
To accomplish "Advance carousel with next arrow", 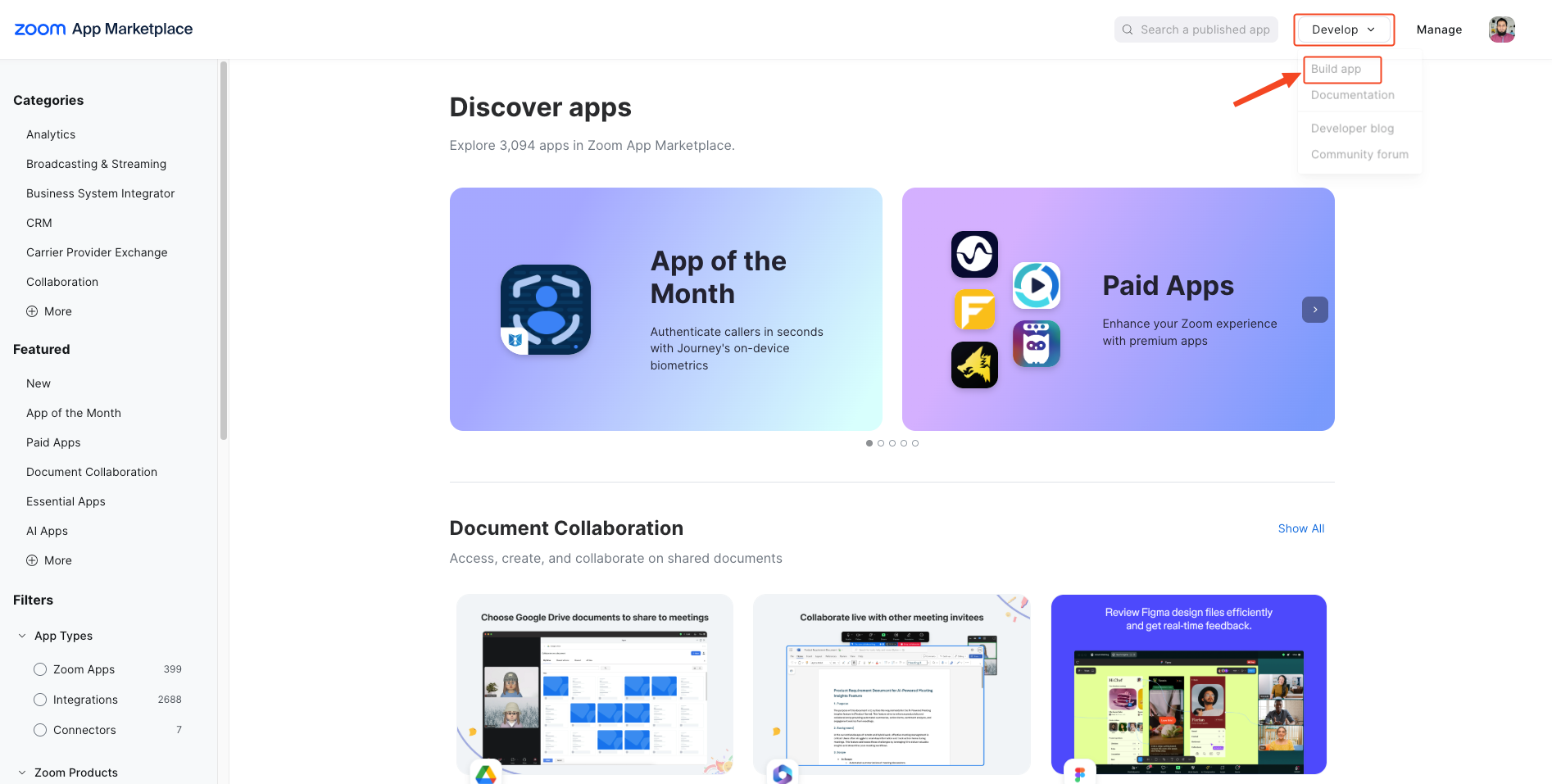I will tap(1315, 310).
